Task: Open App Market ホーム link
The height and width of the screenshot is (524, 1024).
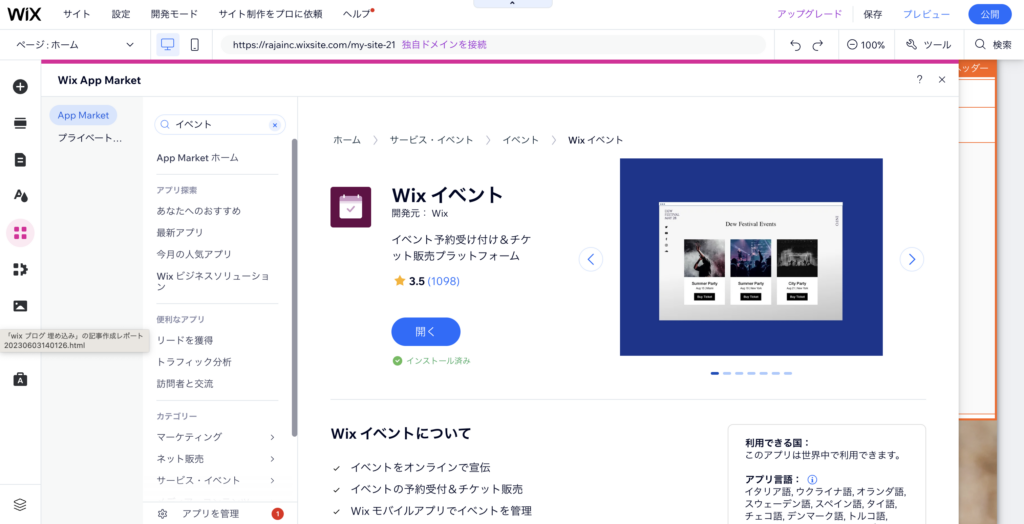Action: (x=197, y=157)
